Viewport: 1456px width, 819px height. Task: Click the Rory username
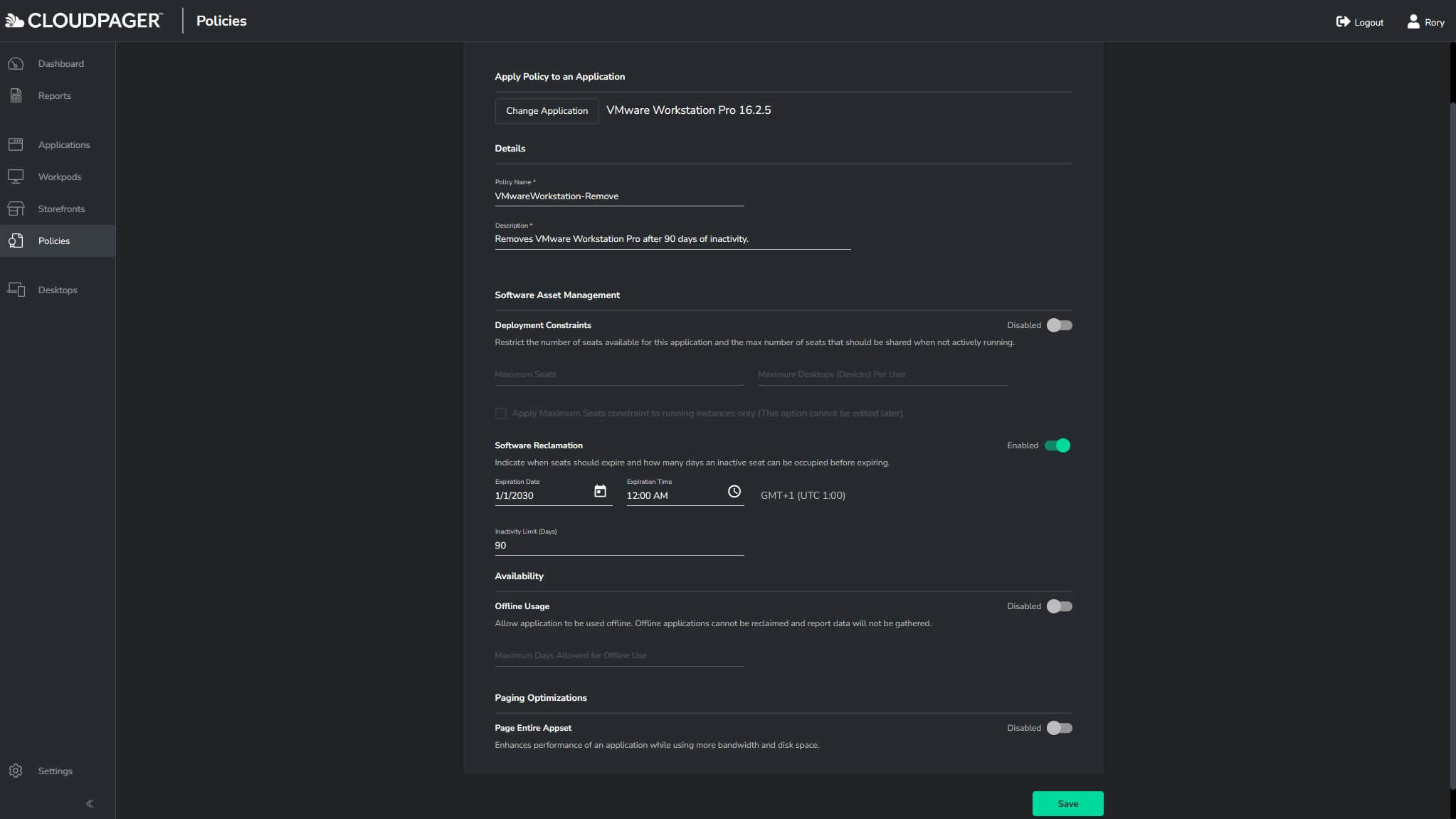tap(1434, 22)
